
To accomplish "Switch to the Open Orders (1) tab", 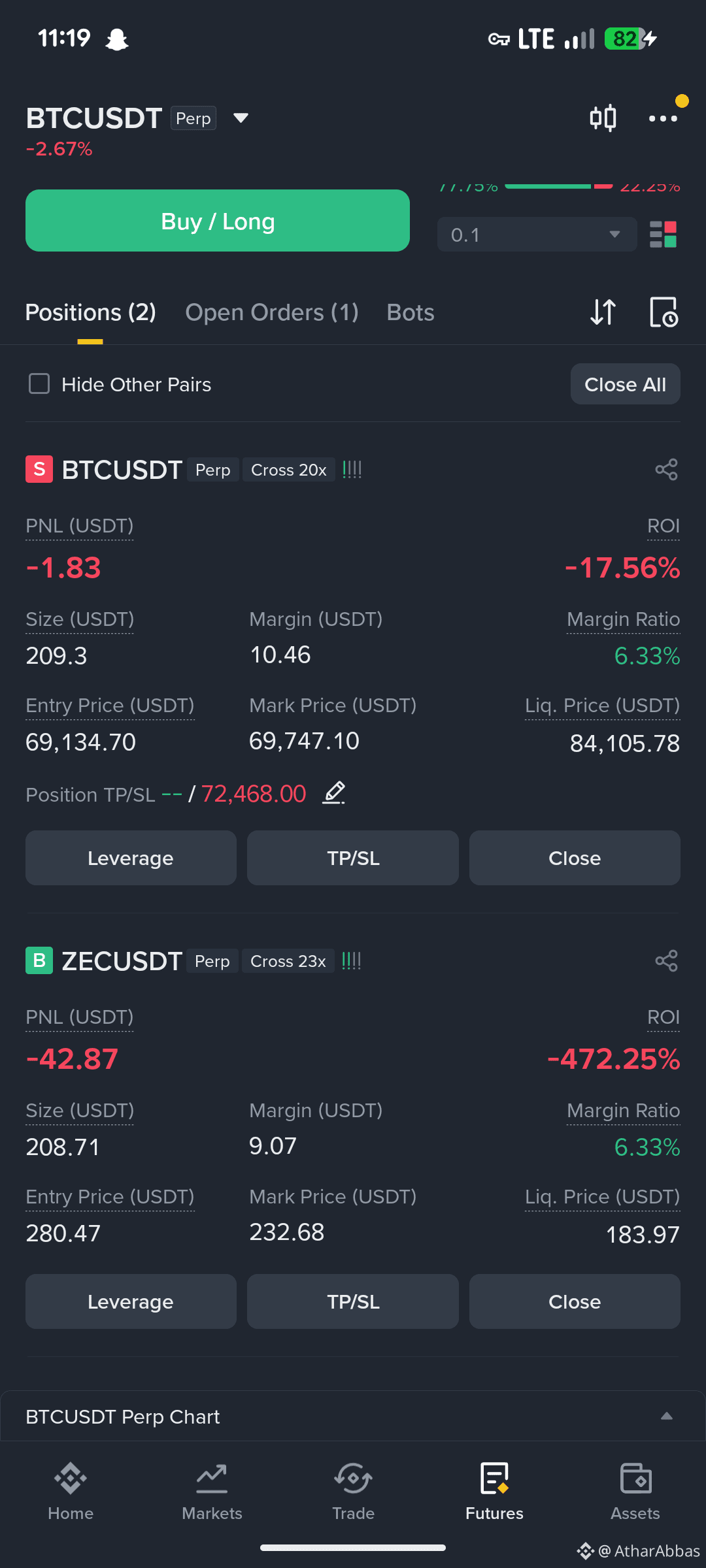I will (x=272, y=312).
